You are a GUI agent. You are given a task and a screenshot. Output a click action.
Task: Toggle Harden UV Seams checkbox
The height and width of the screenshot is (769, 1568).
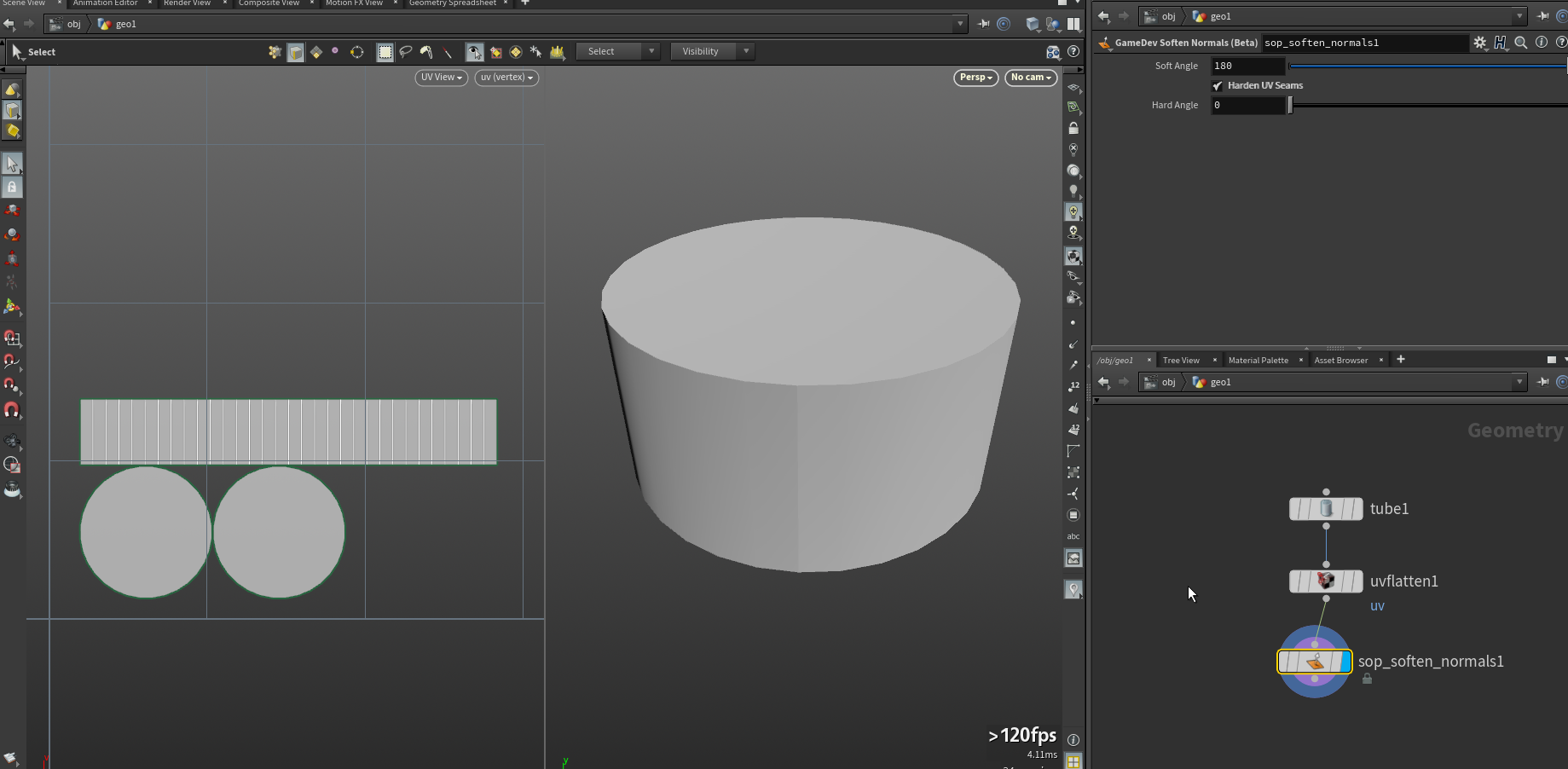click(1218, 86)
